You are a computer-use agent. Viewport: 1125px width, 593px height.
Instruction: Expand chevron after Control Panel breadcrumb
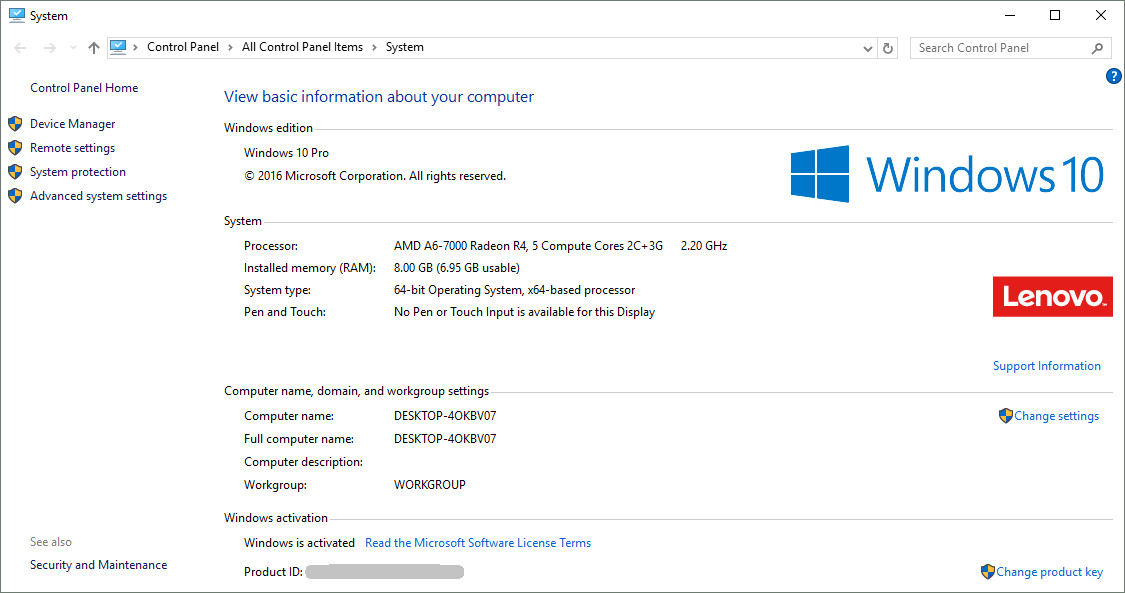[x=230, y=47]
